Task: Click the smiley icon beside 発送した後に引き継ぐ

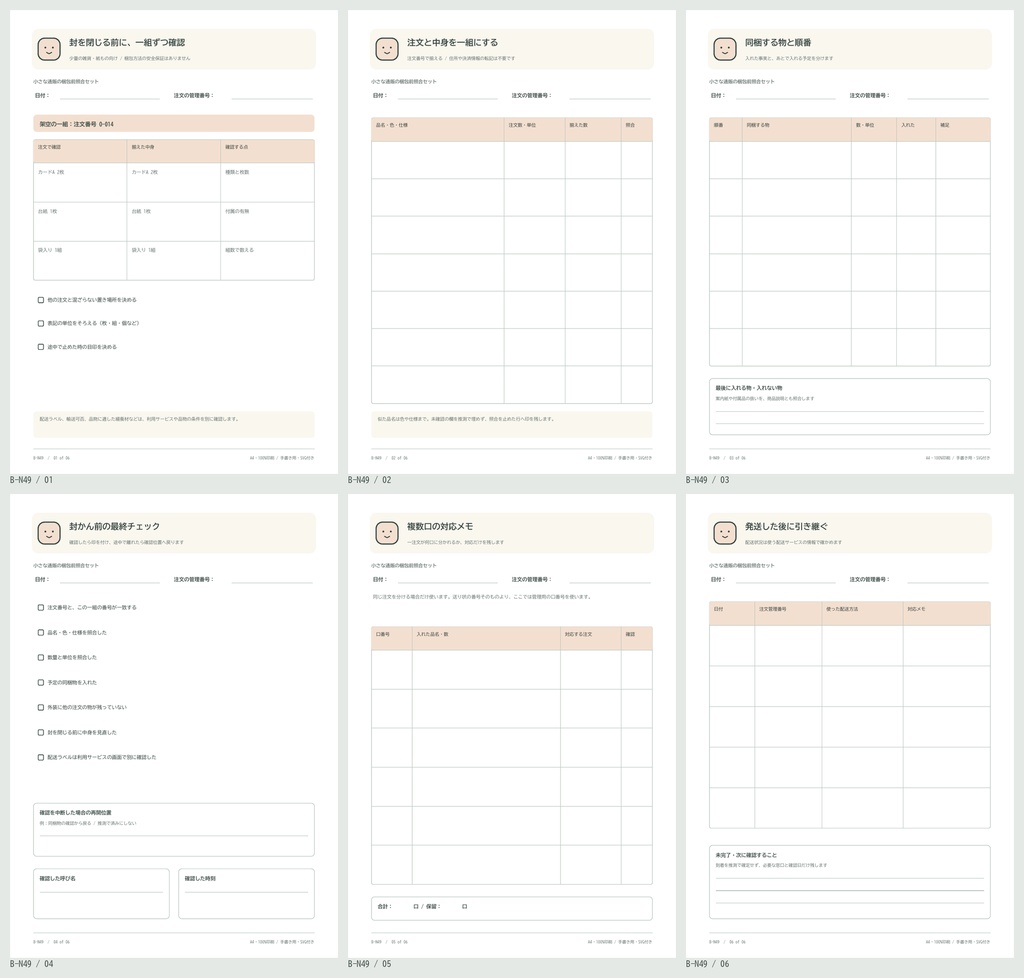Action: pos(725,533)
